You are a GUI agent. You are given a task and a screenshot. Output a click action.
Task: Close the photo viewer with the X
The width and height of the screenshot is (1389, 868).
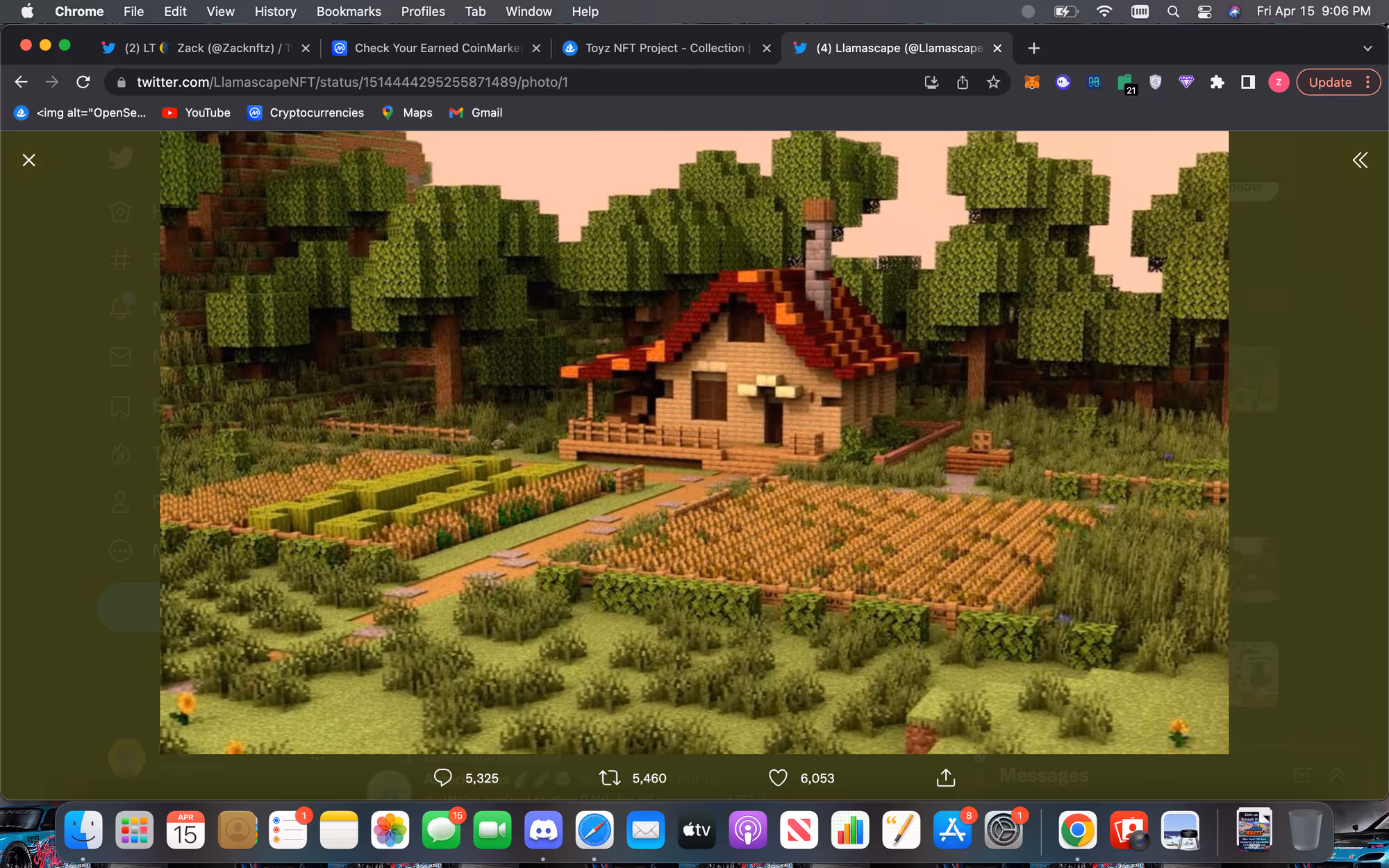(28, 160)
